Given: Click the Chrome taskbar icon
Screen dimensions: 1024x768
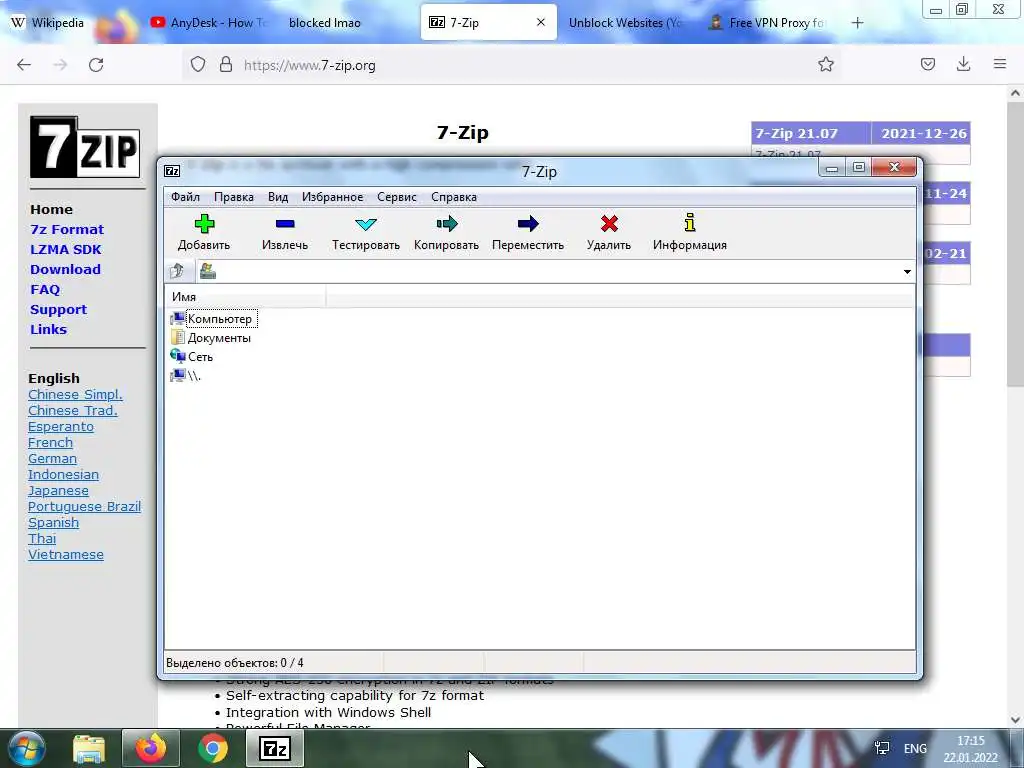Looking at the screenshot, I should pyautogui.click(x=213, y=748).
